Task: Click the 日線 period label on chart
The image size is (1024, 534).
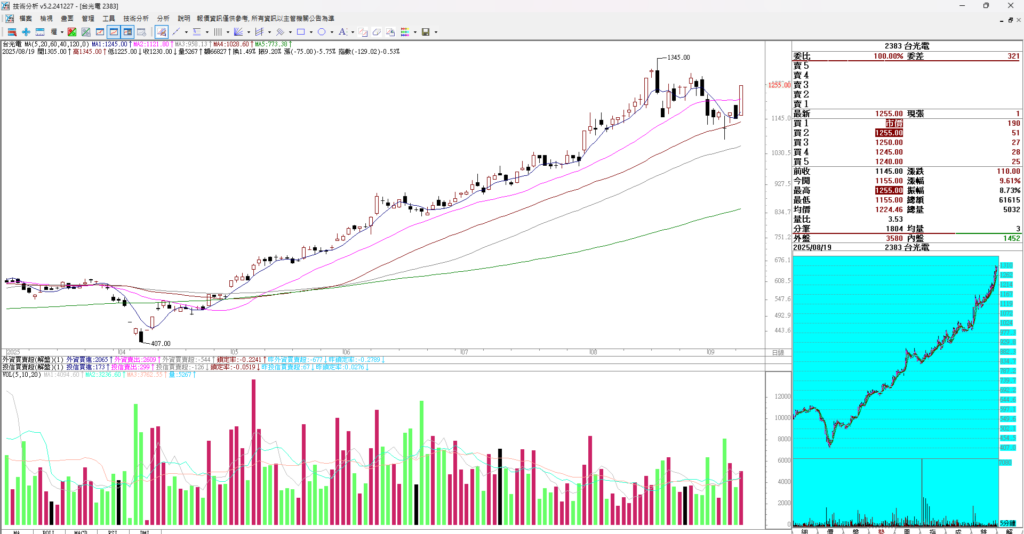Action: coord(777,352)
